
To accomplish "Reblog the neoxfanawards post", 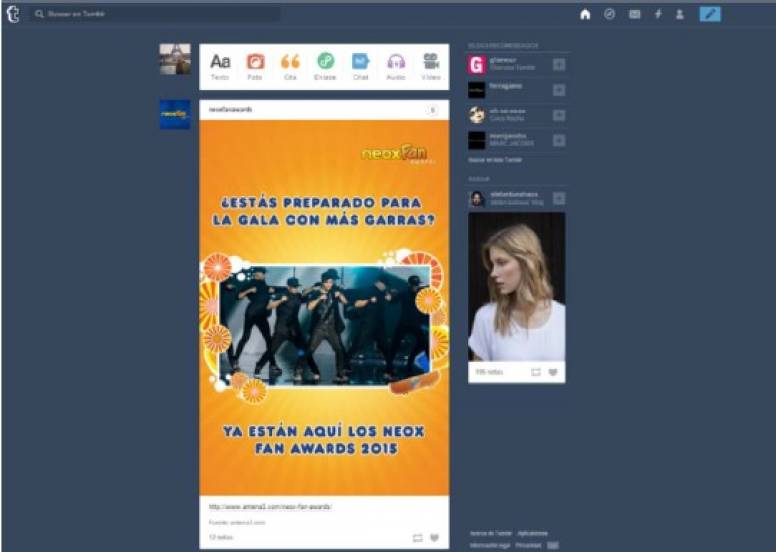I will 417,538.
